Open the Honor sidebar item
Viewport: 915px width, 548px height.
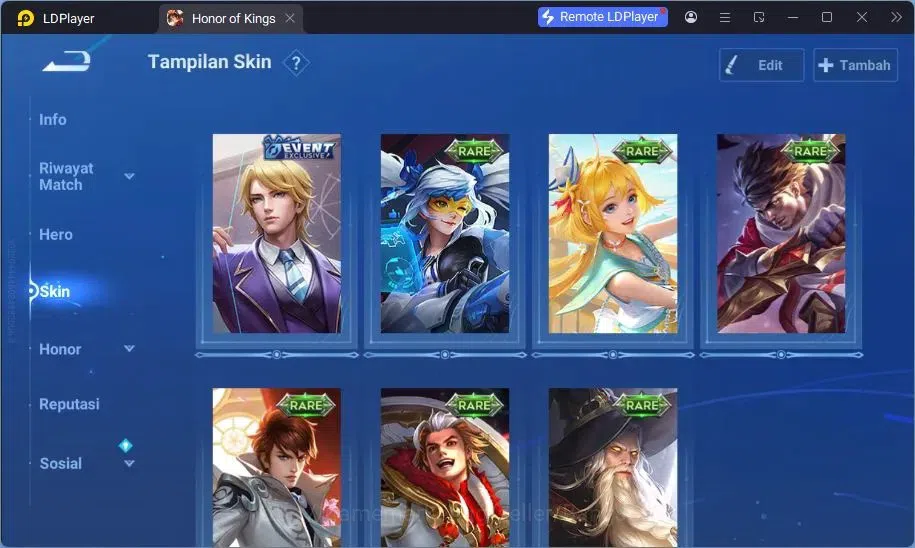[x=60, y=349]
